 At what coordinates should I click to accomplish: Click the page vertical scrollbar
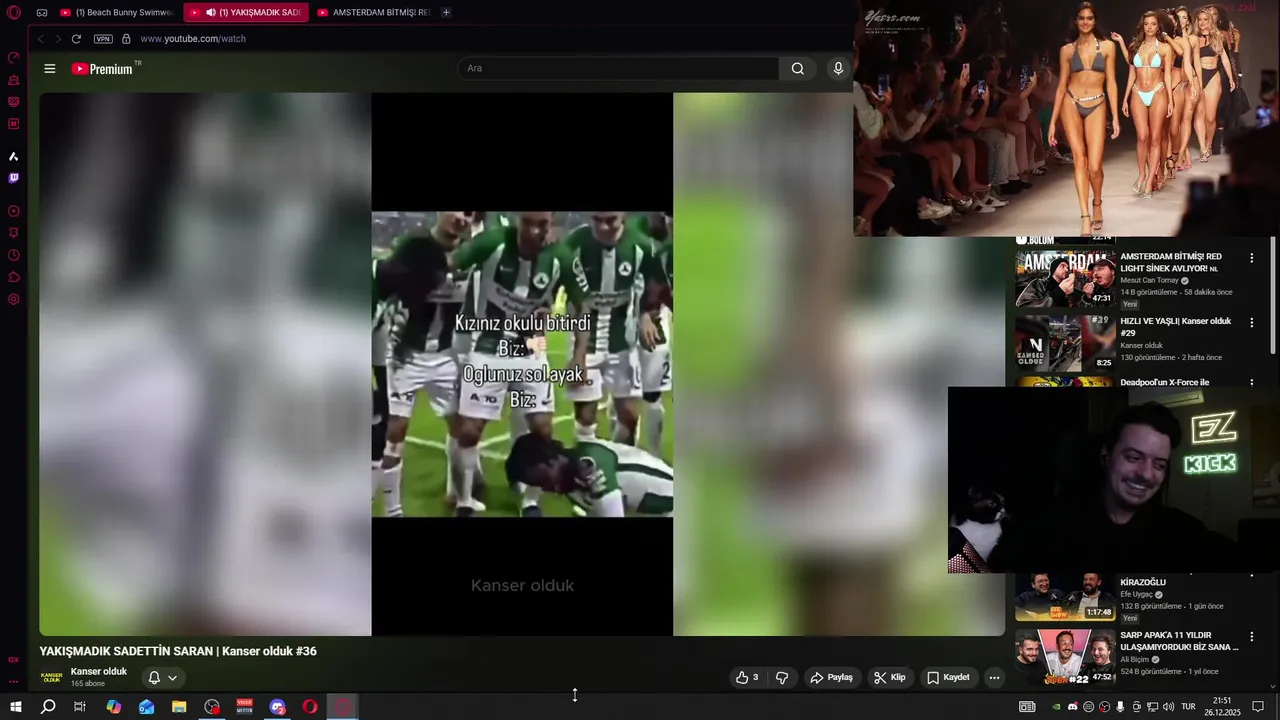1273,295
